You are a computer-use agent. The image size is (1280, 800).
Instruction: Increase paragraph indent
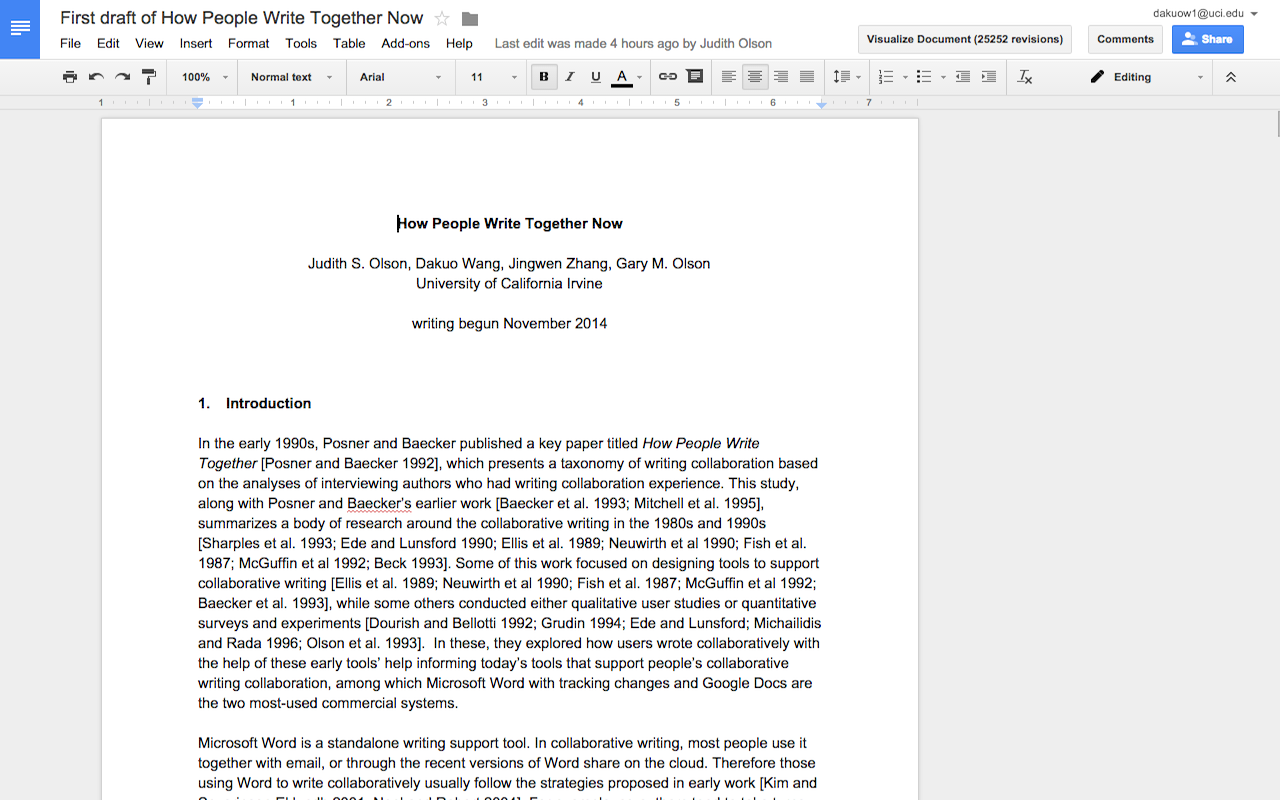tap(989, 77)
